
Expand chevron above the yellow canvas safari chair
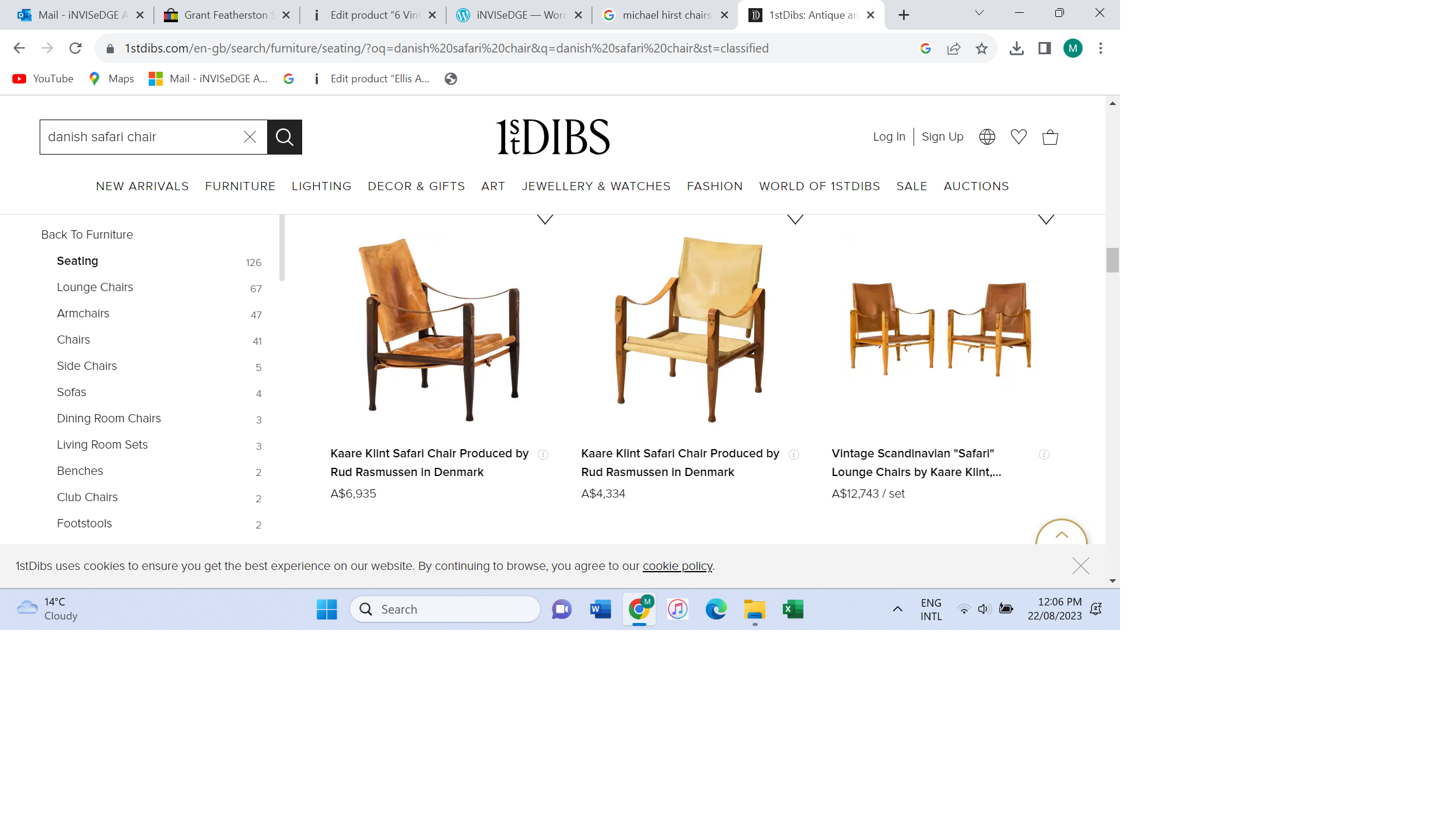pos(795,219)
